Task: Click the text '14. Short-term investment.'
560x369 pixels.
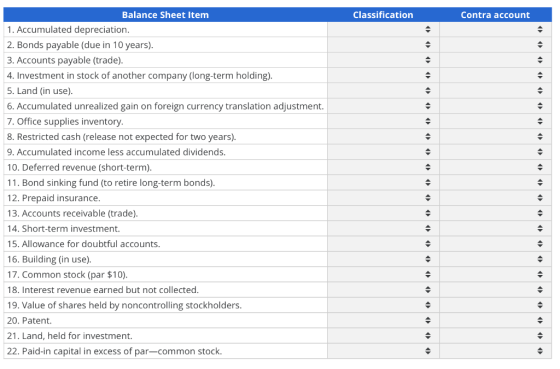Action: point(64,229)
